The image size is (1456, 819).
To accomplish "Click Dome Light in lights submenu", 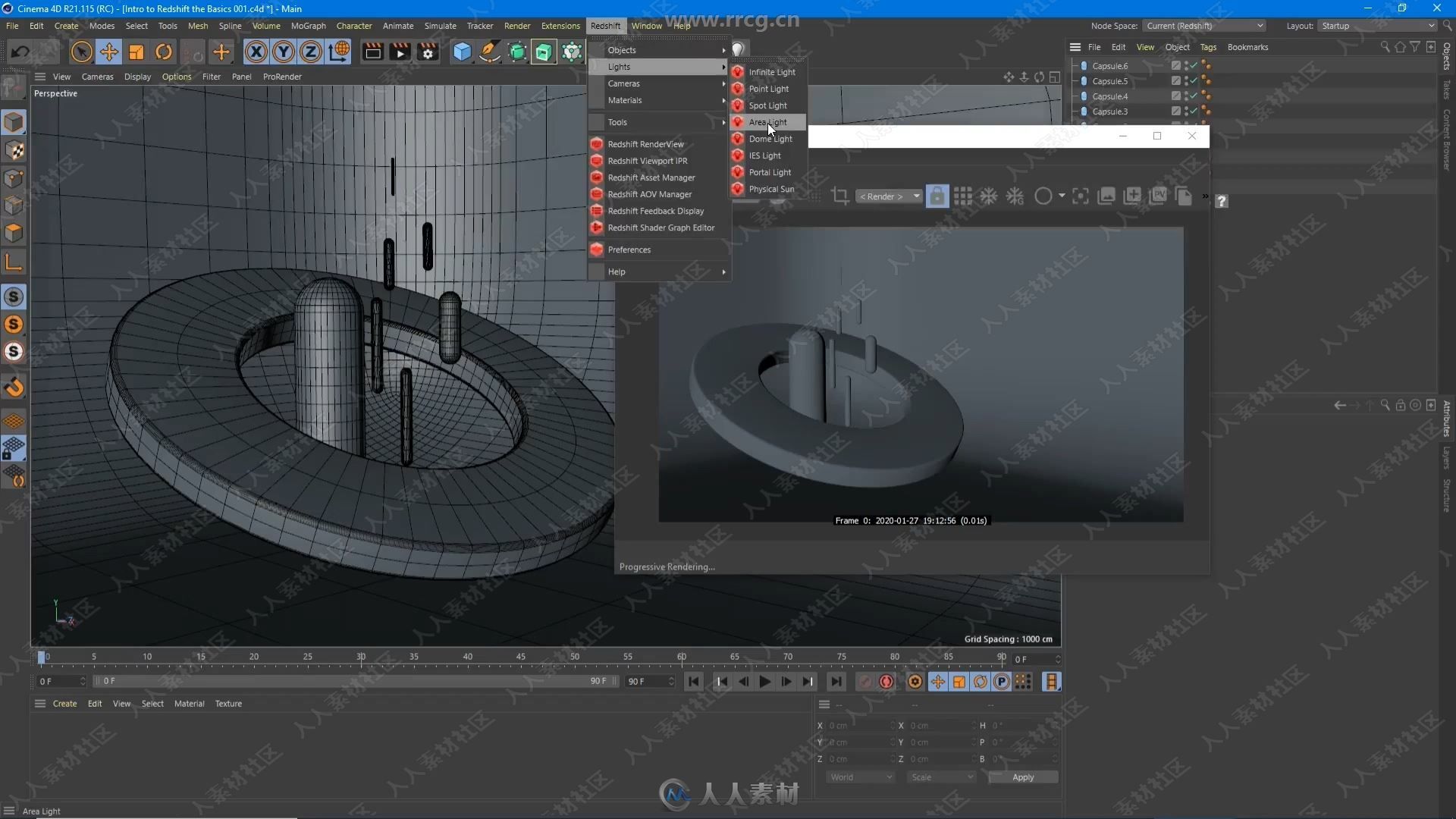I will click(770, 138).
